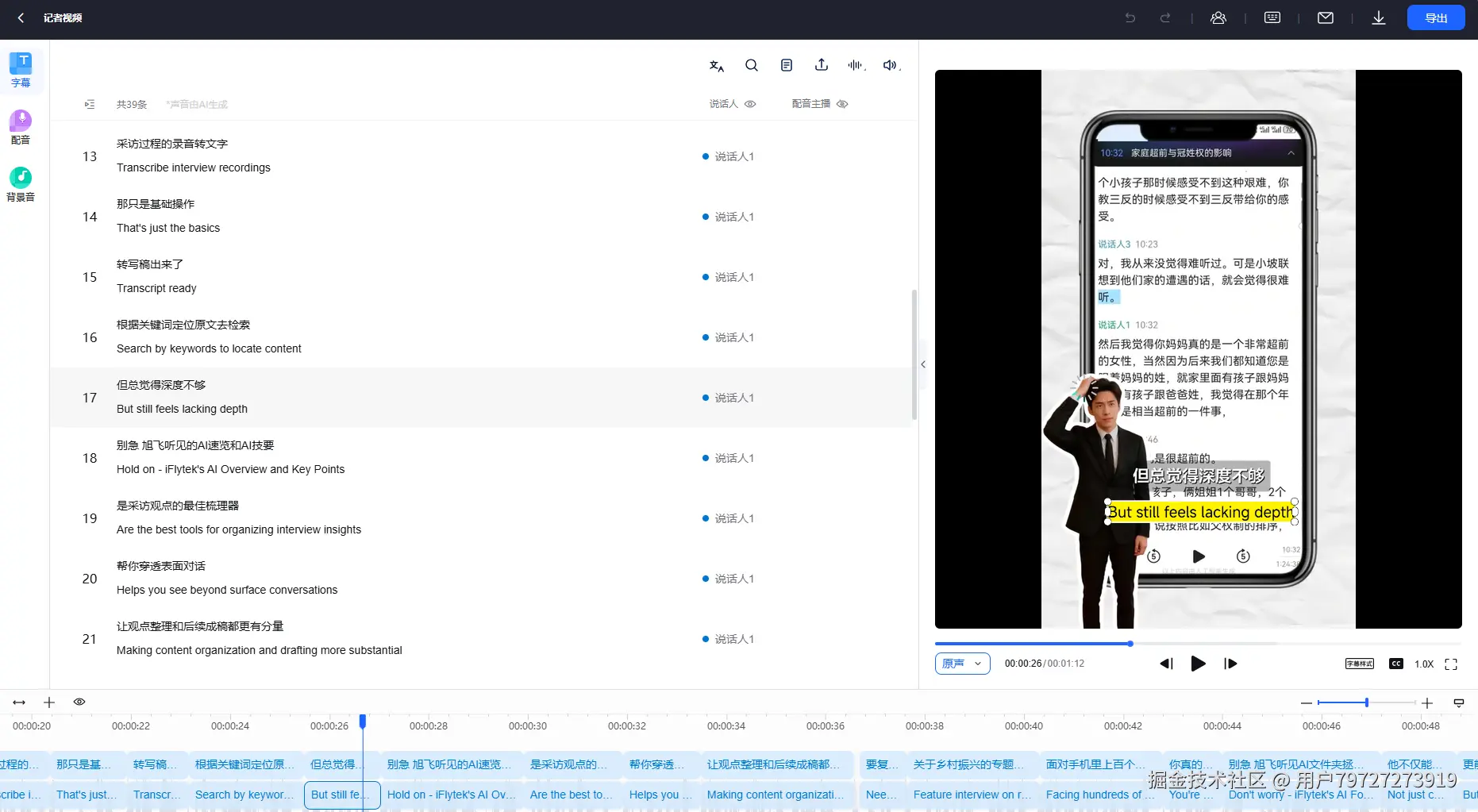Open the 原声 audio track dropdown
The width and height of the screenshot is (1478, 812).
pos(962,664)
